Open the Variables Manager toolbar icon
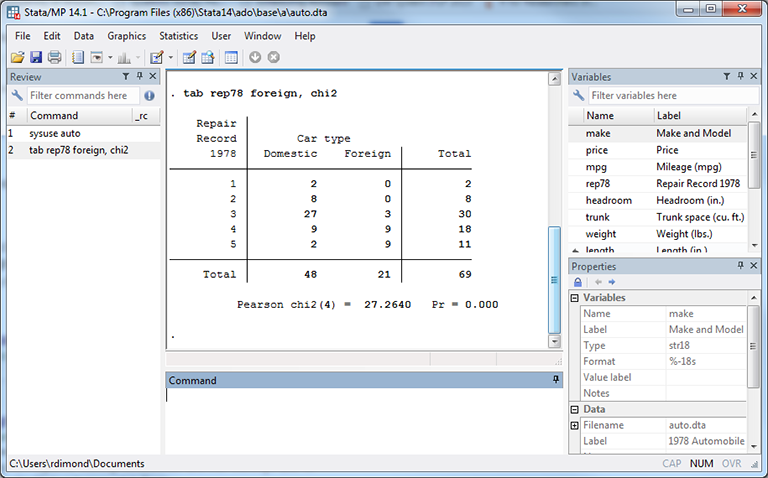The image size is (768, 478). coord(231,58)
